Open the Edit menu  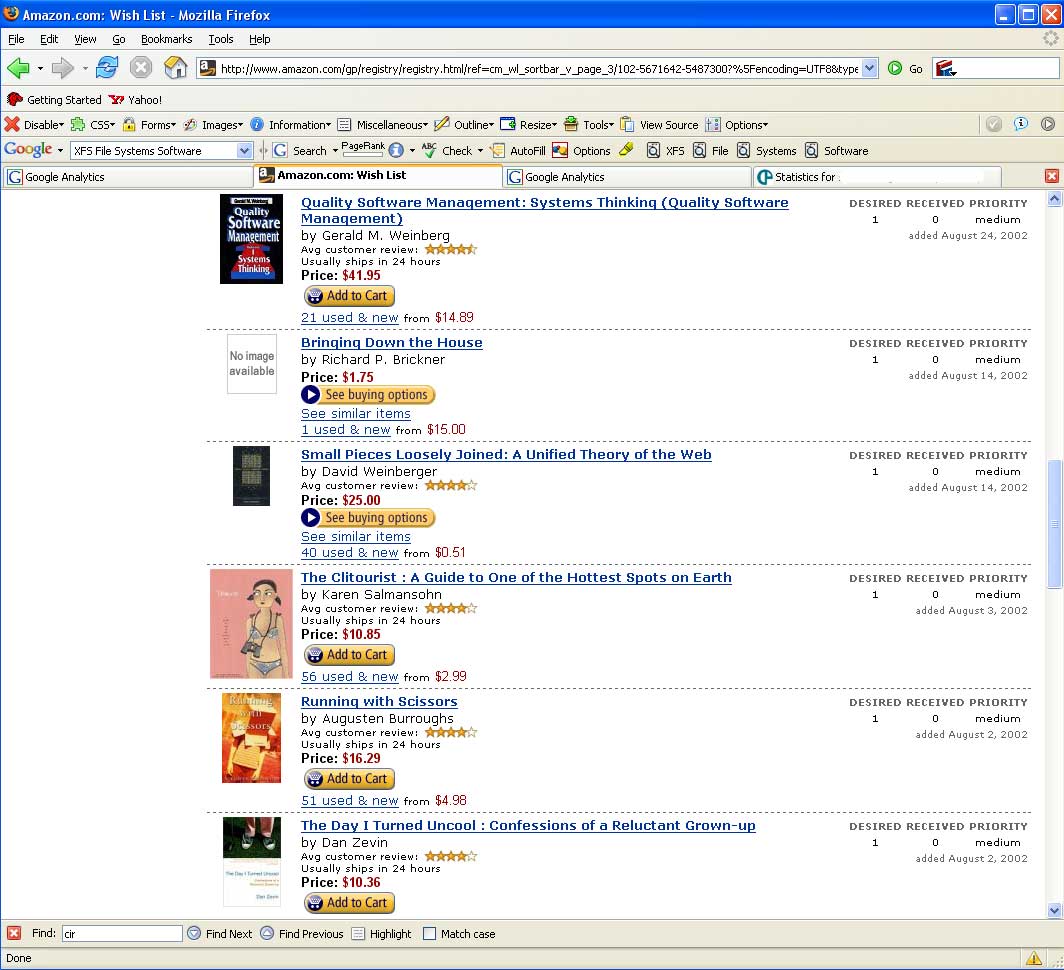49,39
